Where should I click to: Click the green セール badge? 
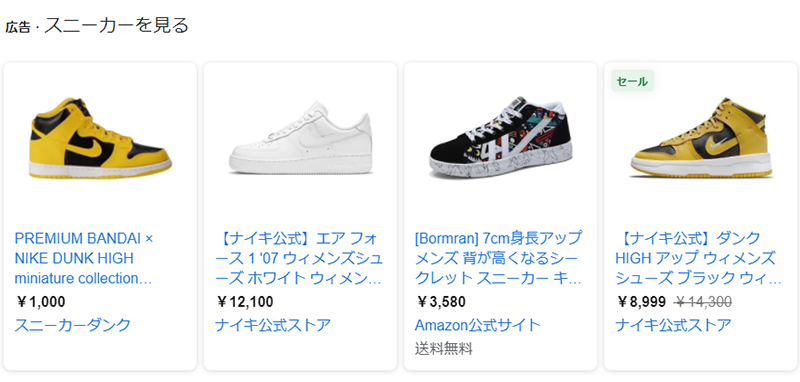(x=632, y=81)
